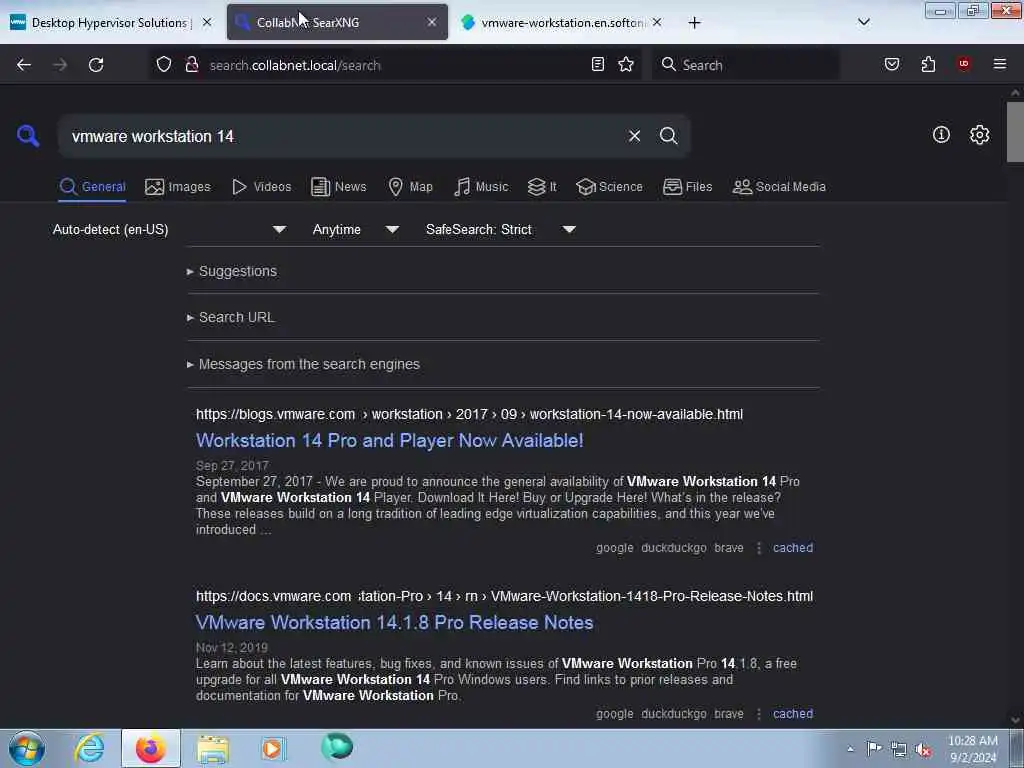Open the uBlock Origin toolbar icon
Viewport: 1024px width, 768px height.
[963, 63]
